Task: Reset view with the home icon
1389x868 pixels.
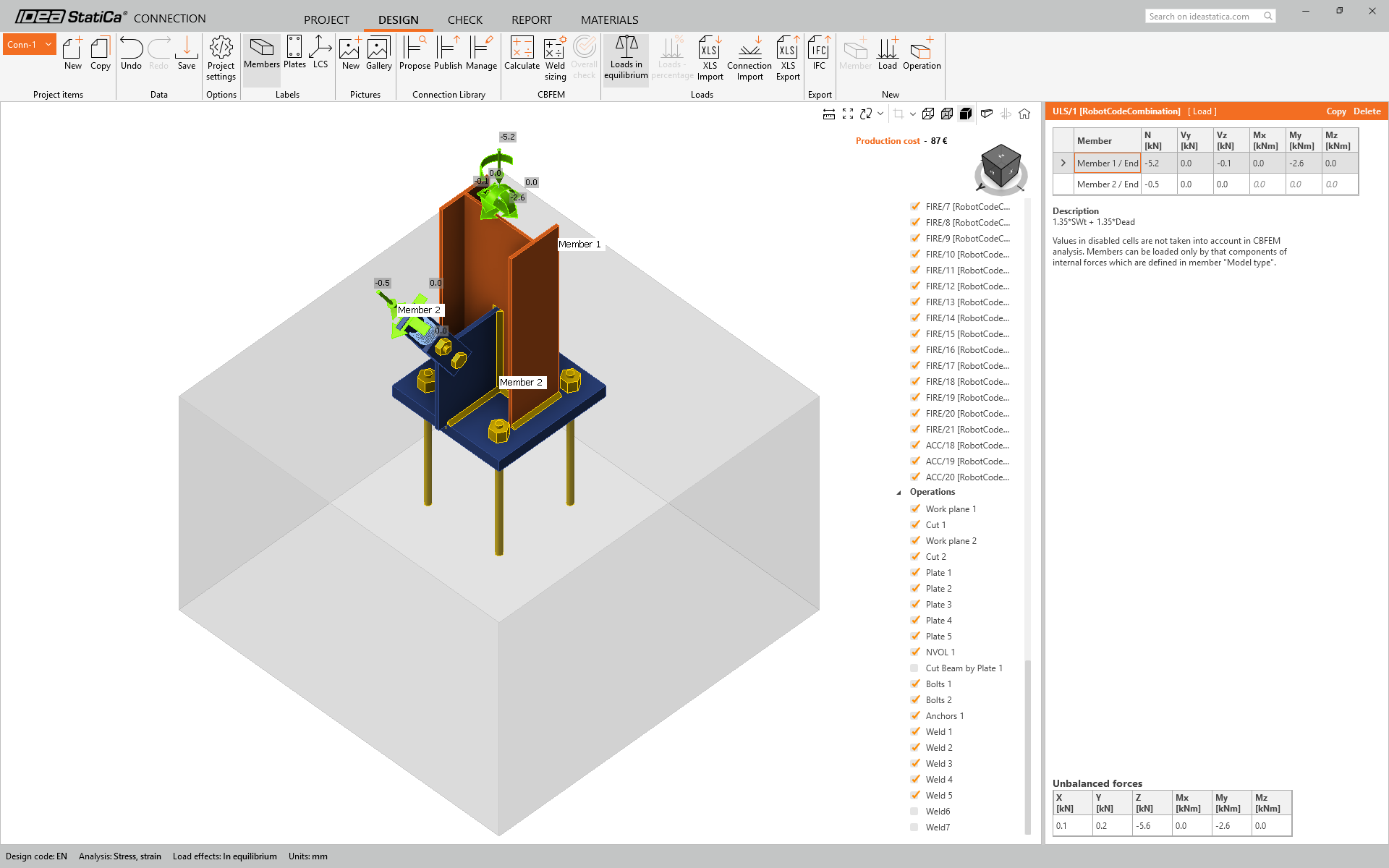Action: click(1024, 114)
